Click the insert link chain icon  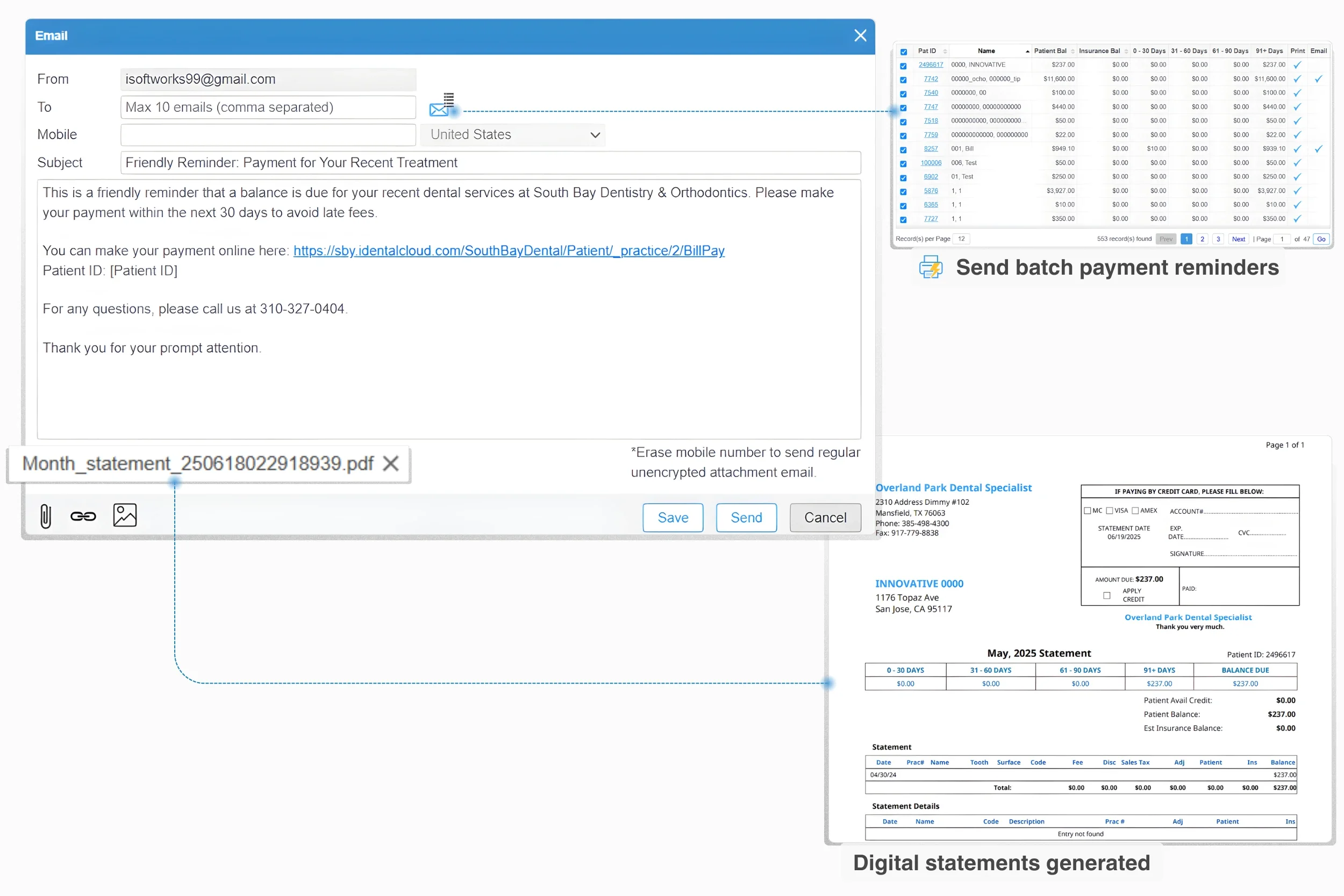tap(83, 516)
